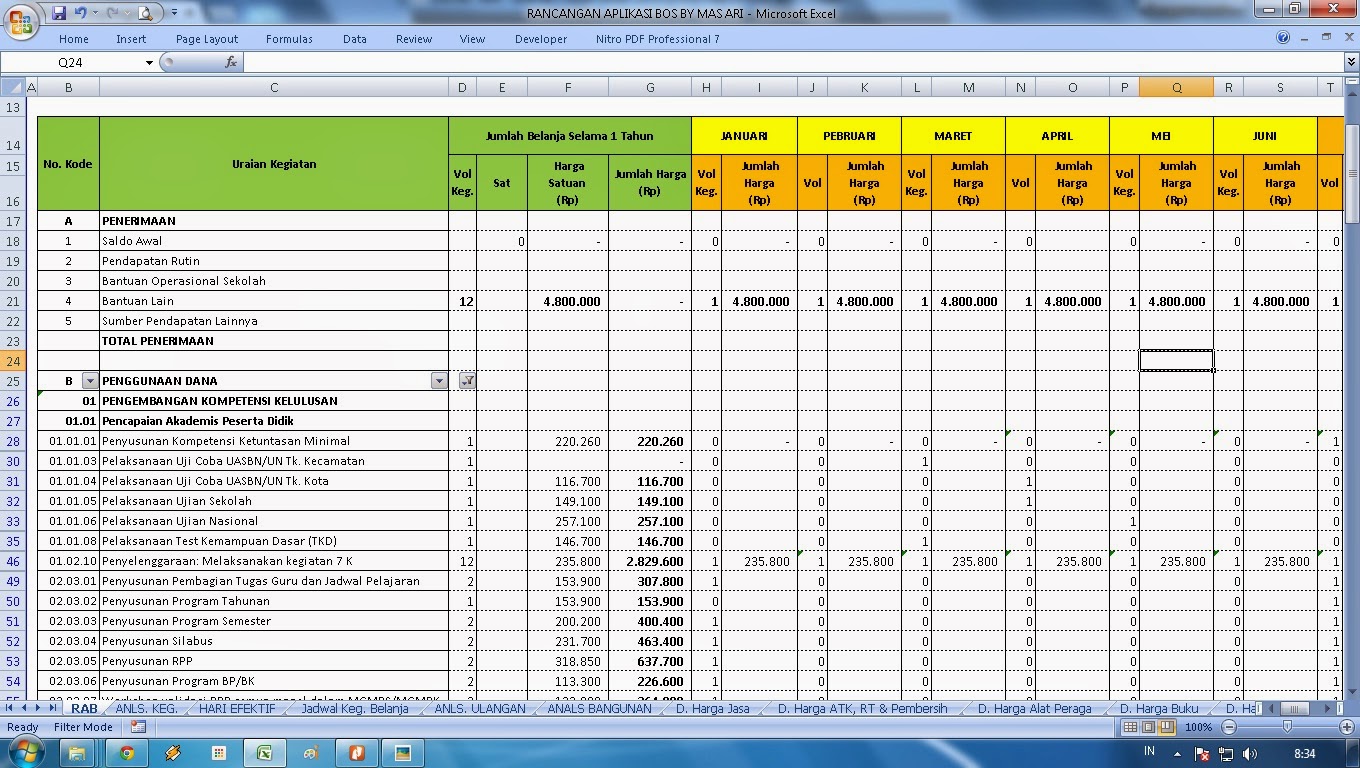Open Google Chrome from taskbar
Screen dimensions: 1360x768
pos(127,752)
